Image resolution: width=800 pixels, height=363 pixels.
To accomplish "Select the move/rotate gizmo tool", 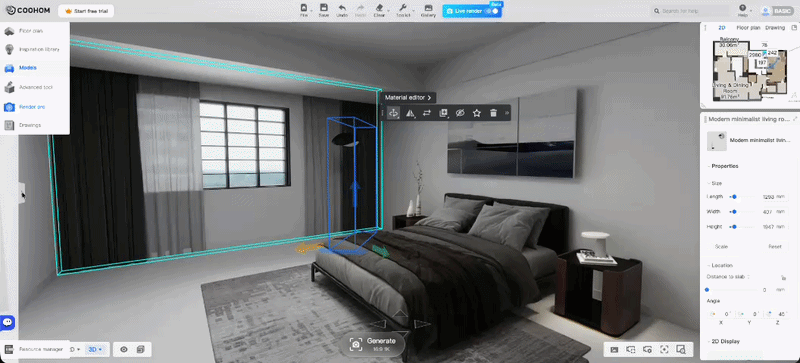I will pyautogui.click(x=393, y=113).
